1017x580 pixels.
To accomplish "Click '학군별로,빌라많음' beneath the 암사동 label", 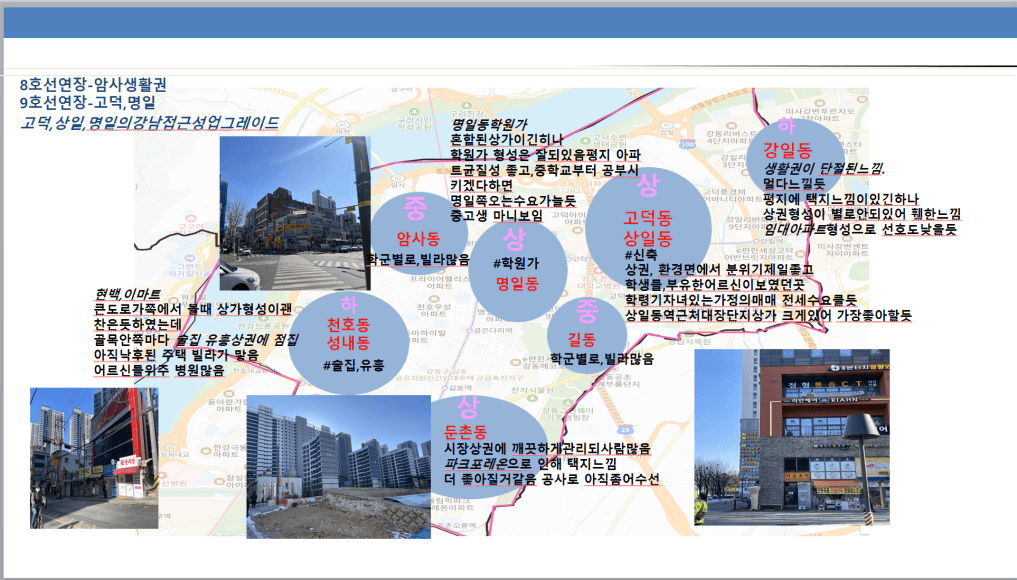I will (418, 260).
